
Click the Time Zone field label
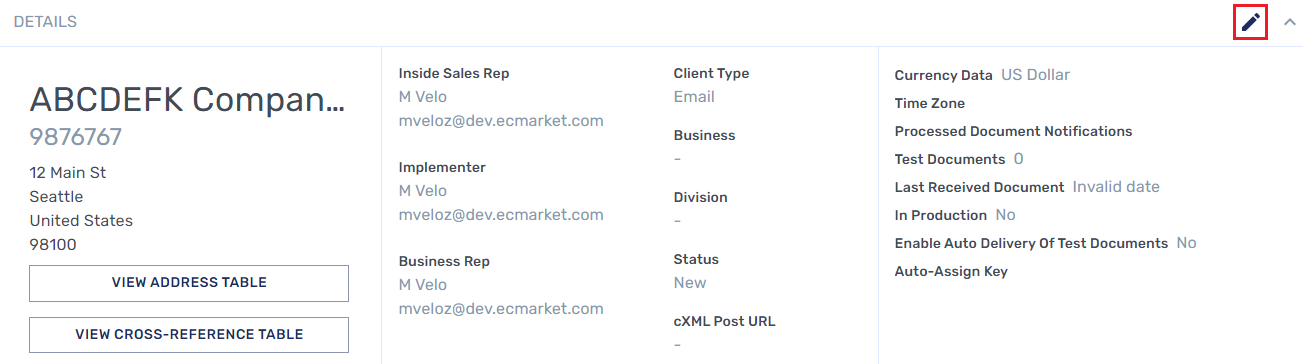[929, 103]
